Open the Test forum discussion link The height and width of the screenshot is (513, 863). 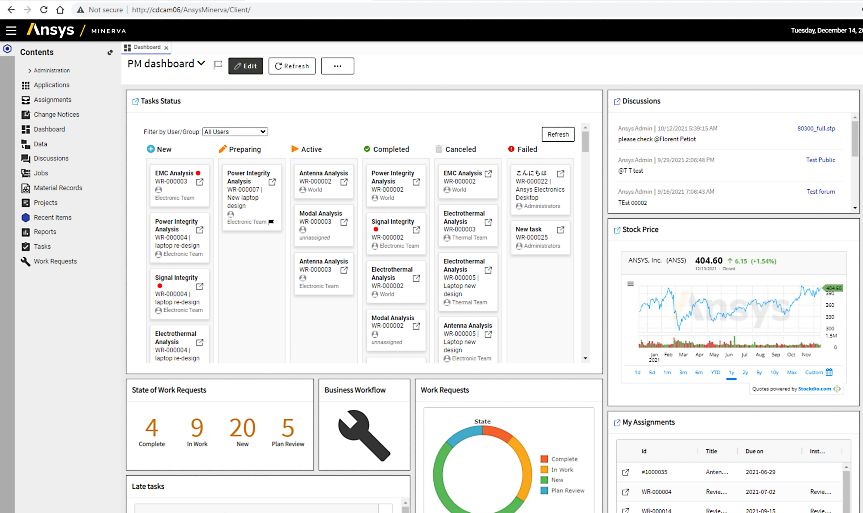(x=821, y=192)
